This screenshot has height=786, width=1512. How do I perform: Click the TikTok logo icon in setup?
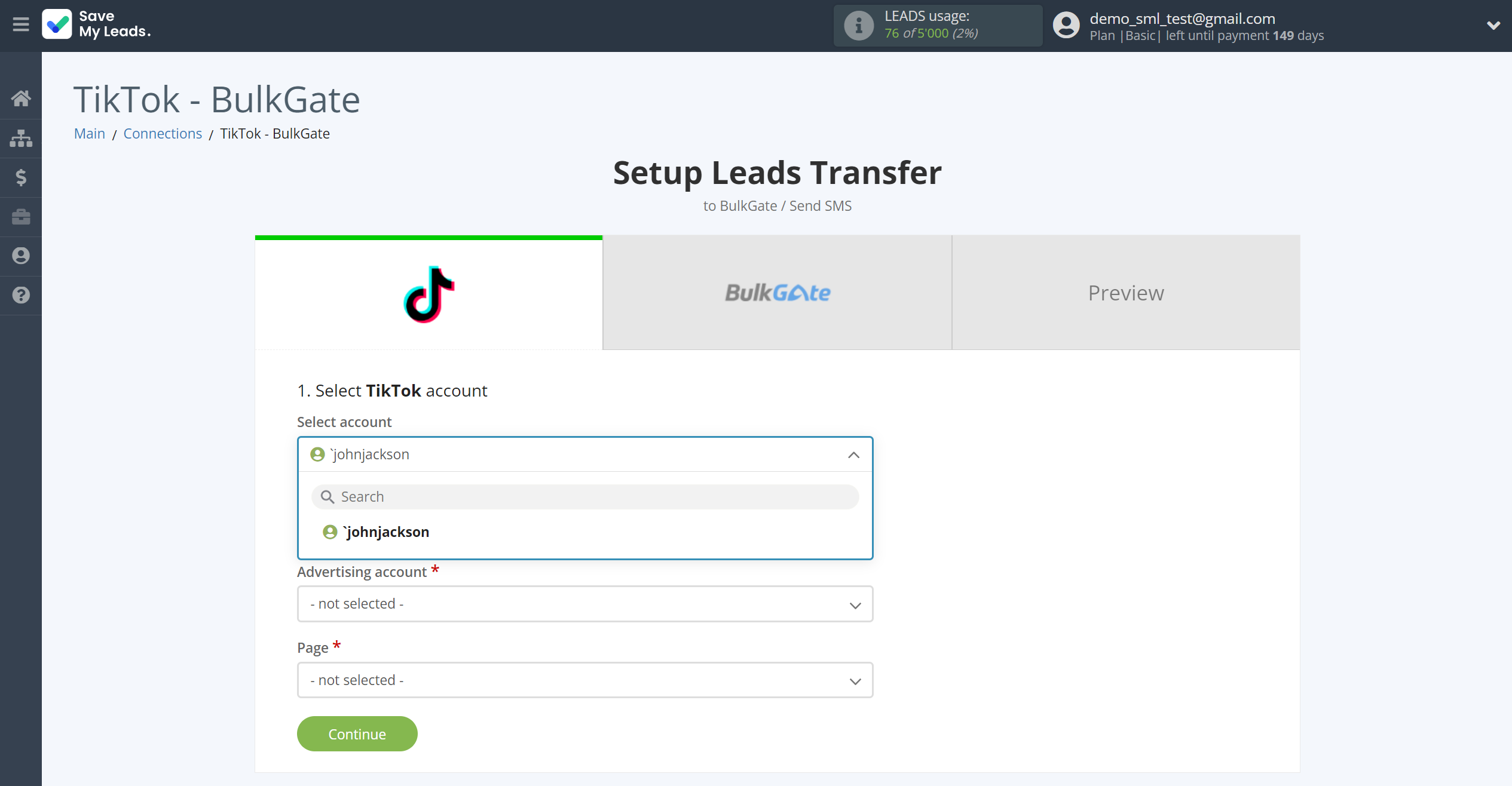[429, 294]
